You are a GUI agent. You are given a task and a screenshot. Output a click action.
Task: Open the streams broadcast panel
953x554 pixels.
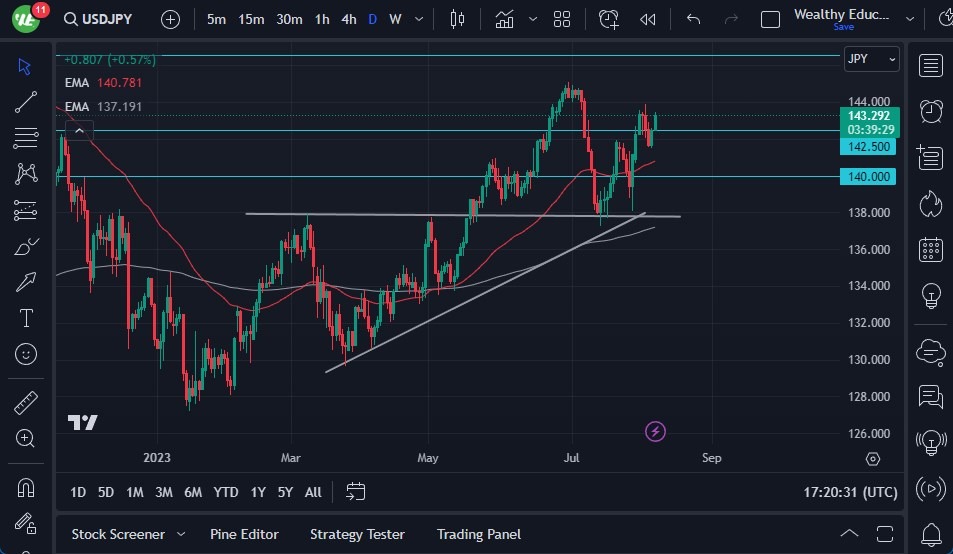(x=931, y=488)
